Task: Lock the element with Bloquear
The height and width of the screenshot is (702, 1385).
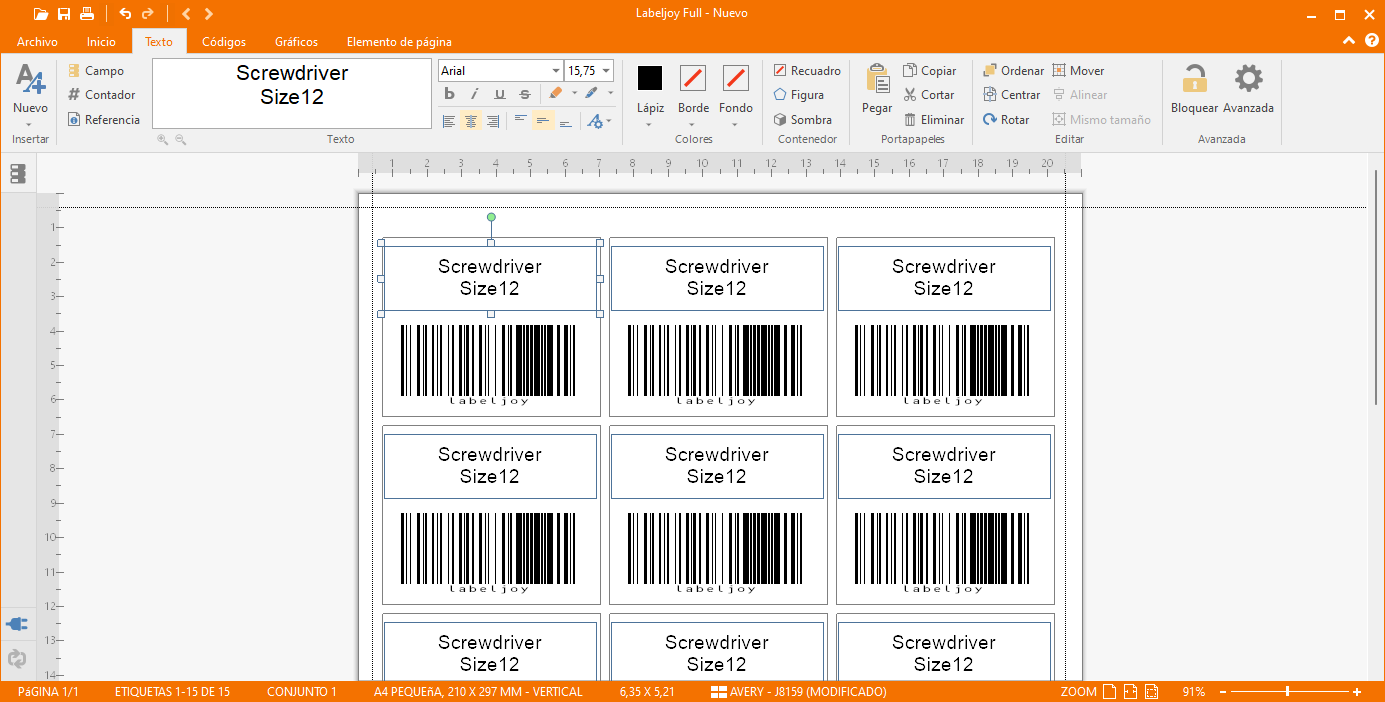Action: (1194, 89)
